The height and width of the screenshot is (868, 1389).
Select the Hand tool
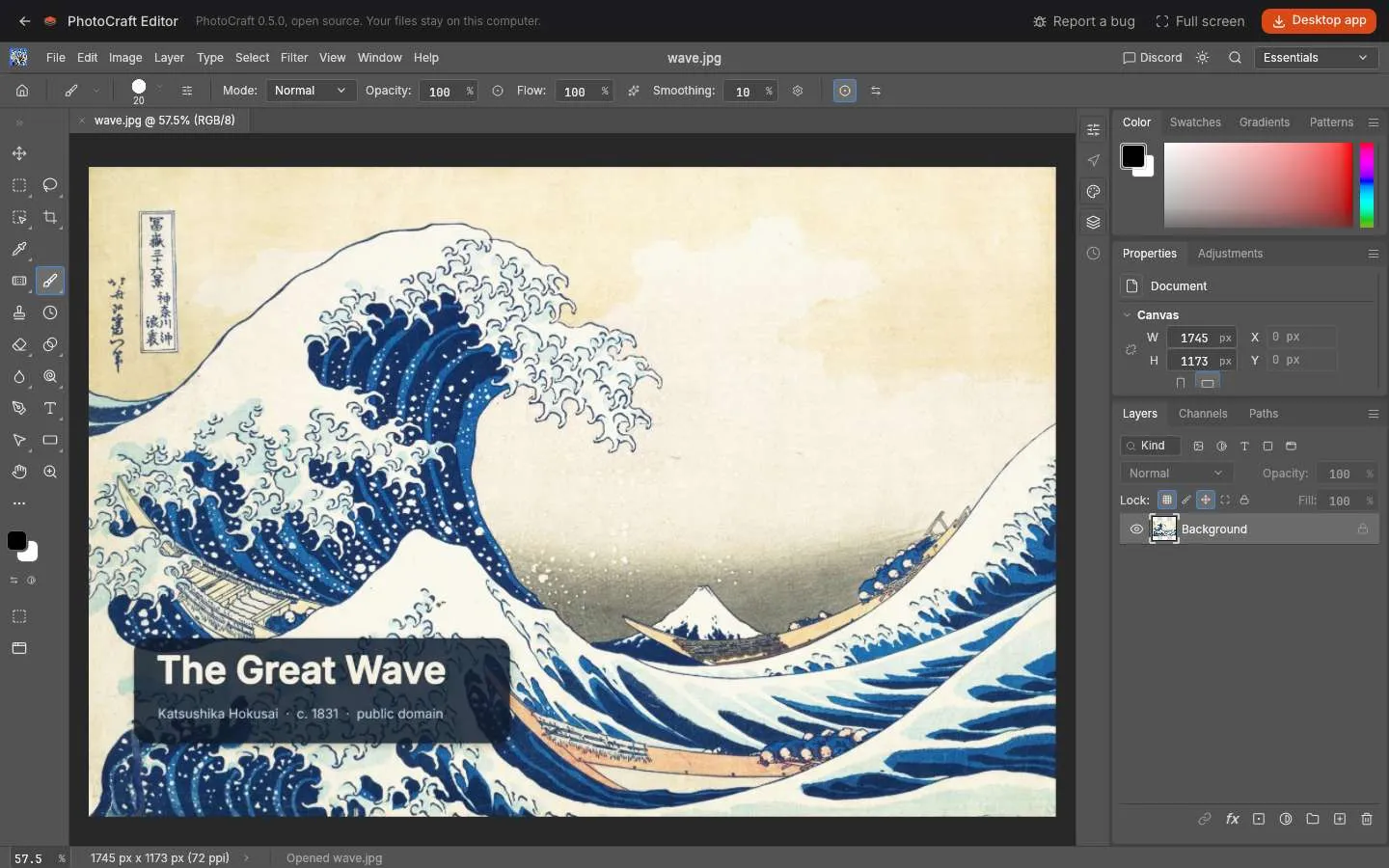19,472
